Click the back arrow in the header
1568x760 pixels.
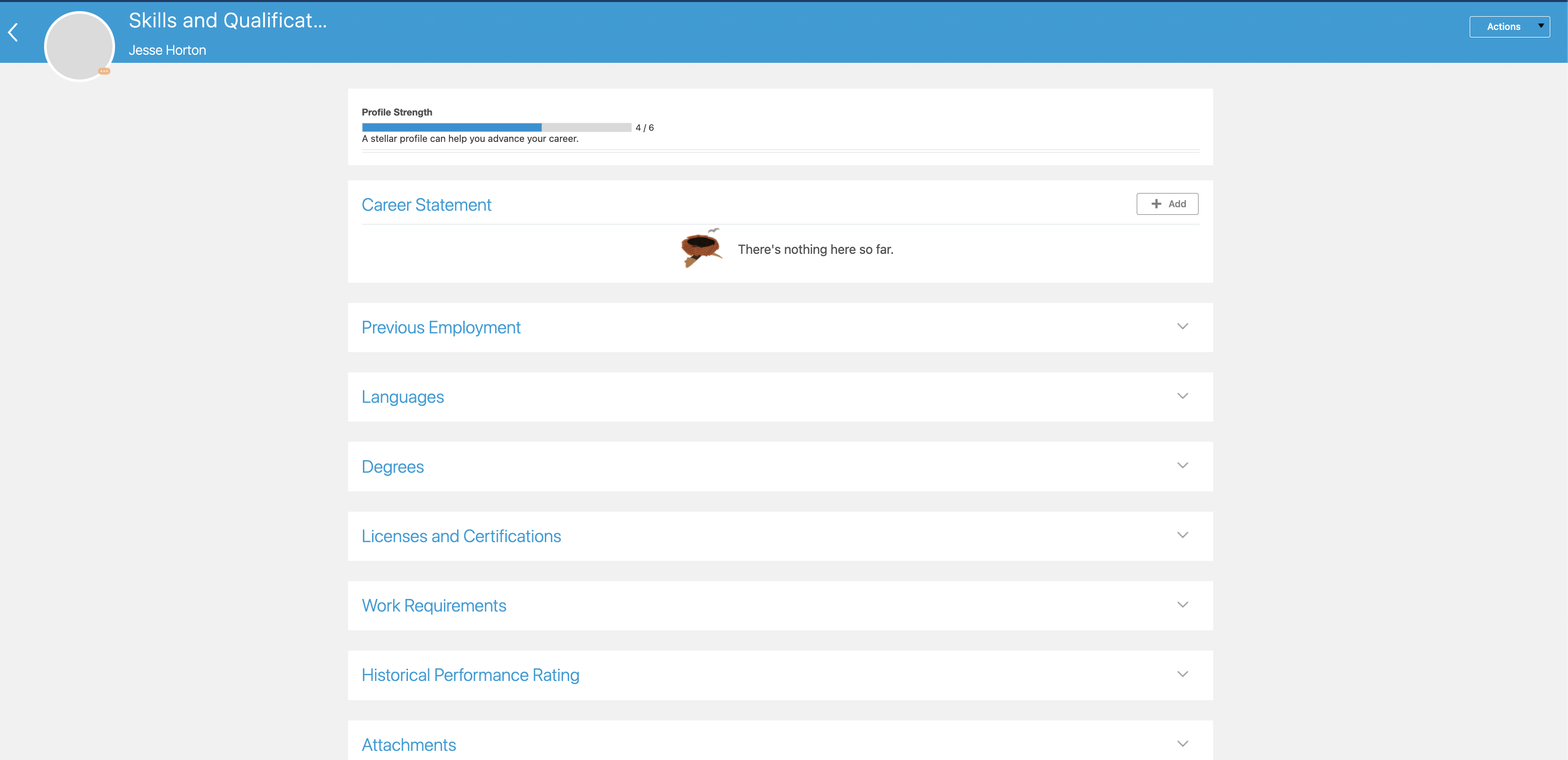[x=13, y=31]
